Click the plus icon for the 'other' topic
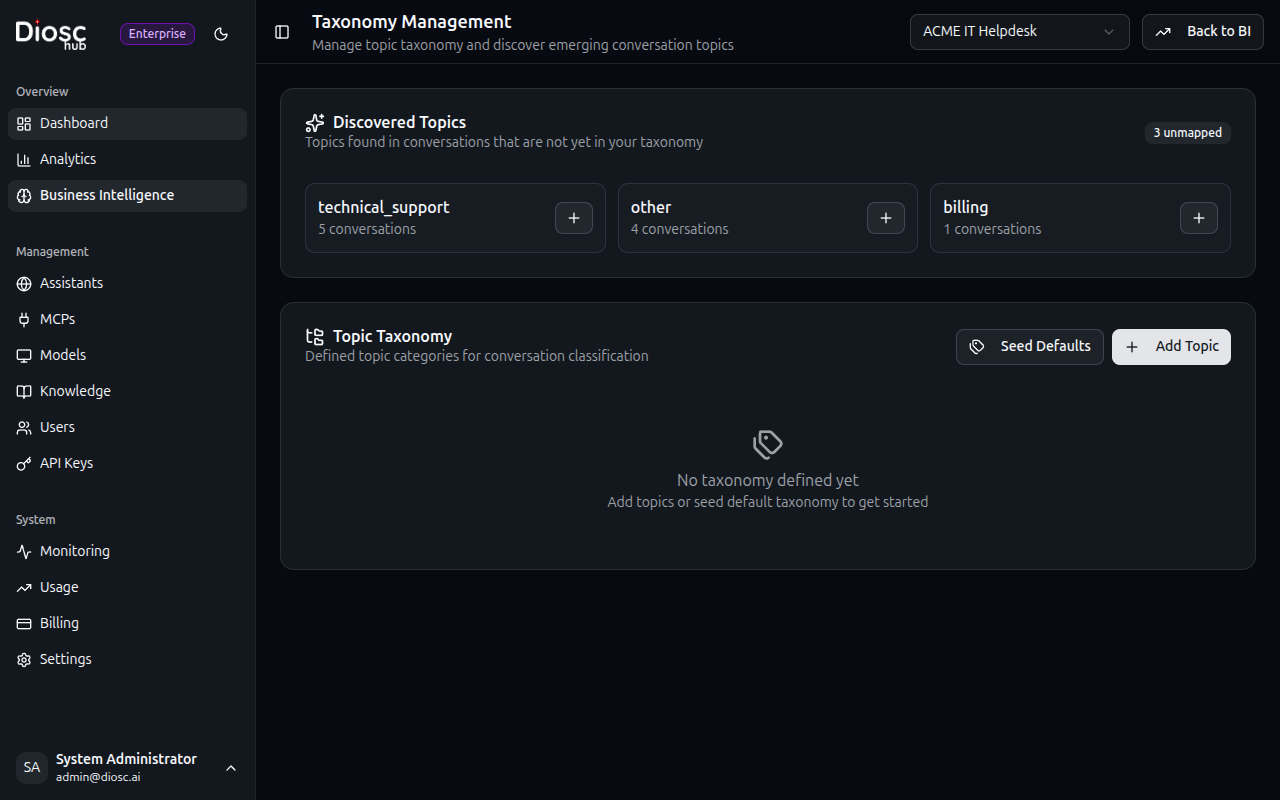This screenshot has height=800, width=1280. coord(885,218)
